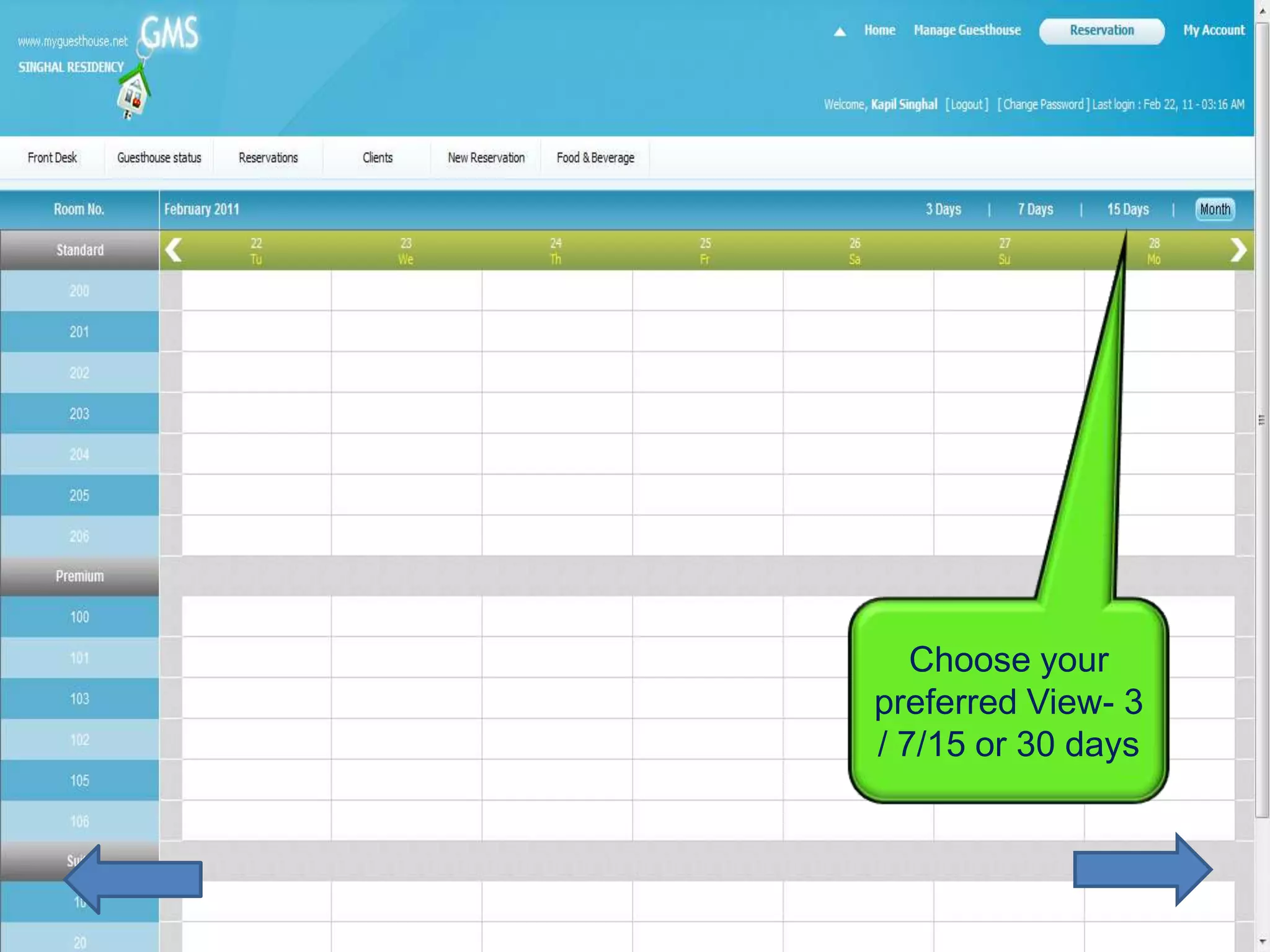The image size is (1270, 952).
Task: Open Food & Beverage section
Action: (x=595, y=158)
